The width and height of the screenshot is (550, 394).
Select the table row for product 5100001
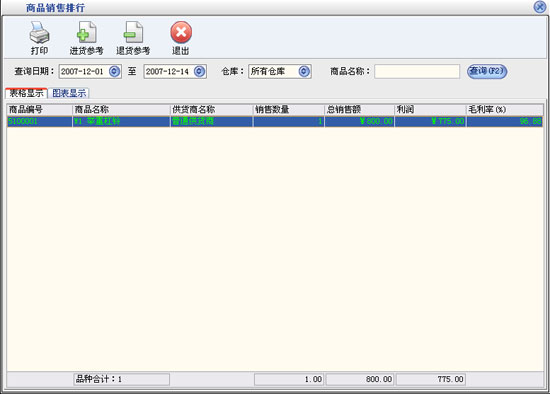coord(275,121)
